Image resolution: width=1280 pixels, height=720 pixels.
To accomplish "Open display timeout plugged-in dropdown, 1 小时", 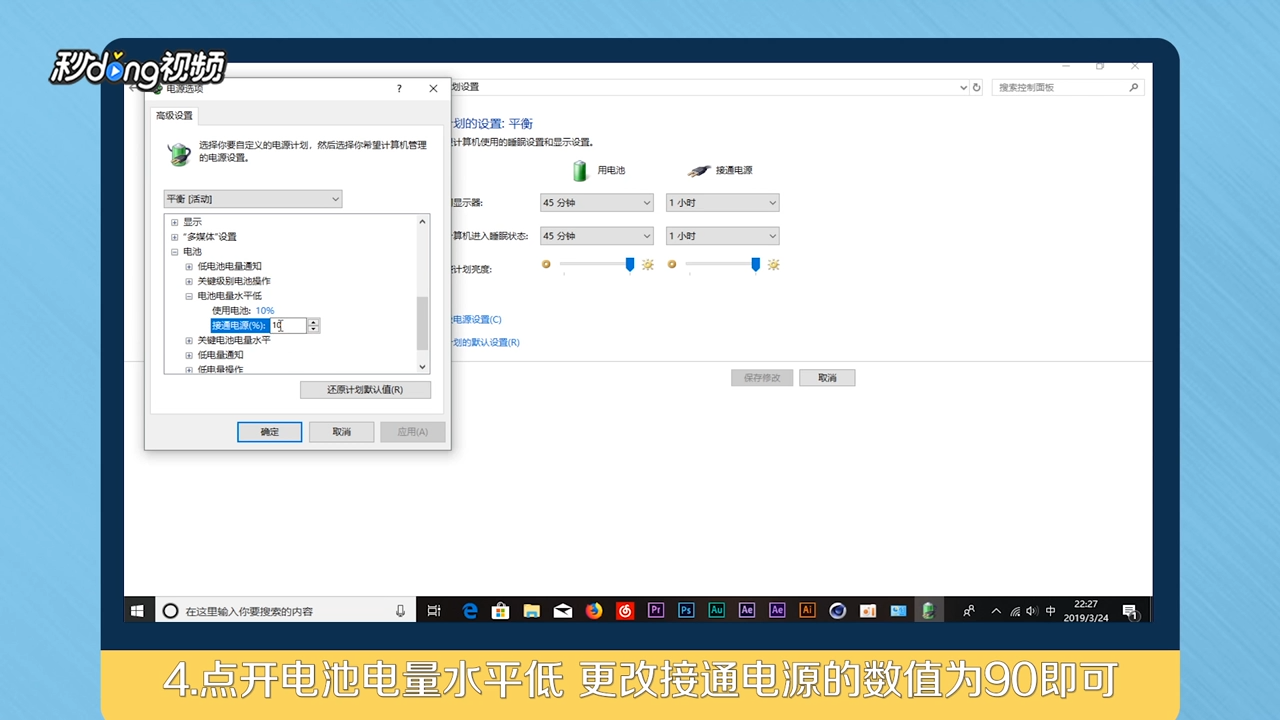I will click(723, 203).
